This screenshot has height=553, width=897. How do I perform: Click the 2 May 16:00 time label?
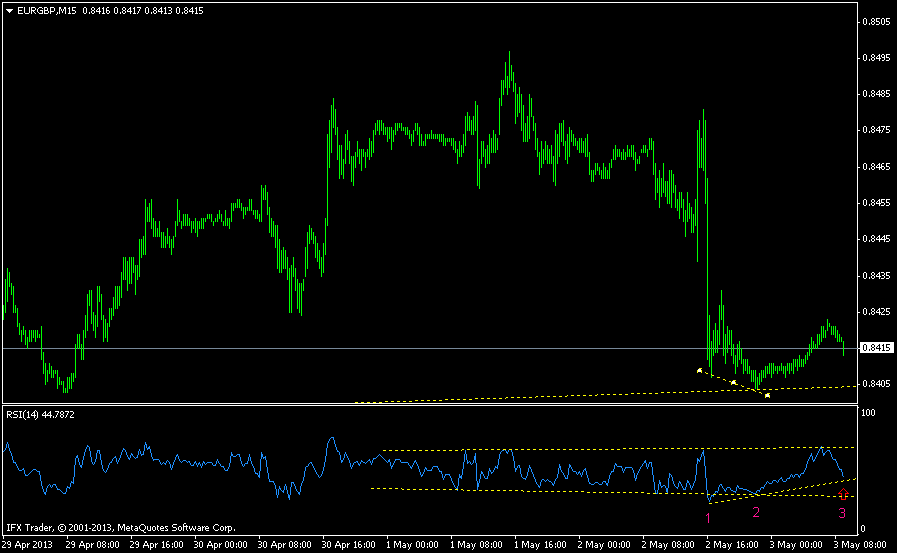click(x=732, y=545)
